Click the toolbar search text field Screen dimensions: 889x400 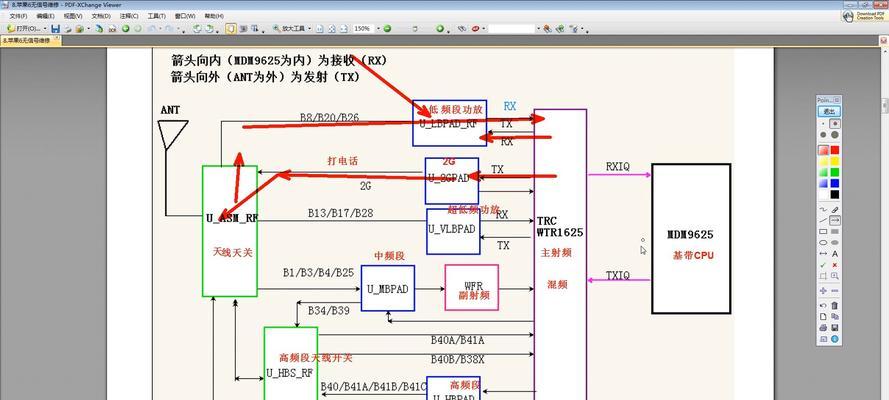tap(511, 28)
